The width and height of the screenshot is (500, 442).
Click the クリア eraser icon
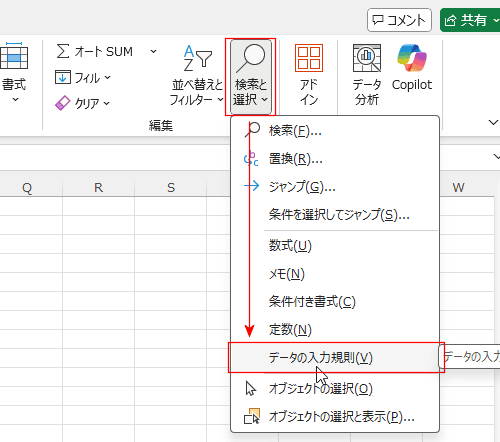62,103
